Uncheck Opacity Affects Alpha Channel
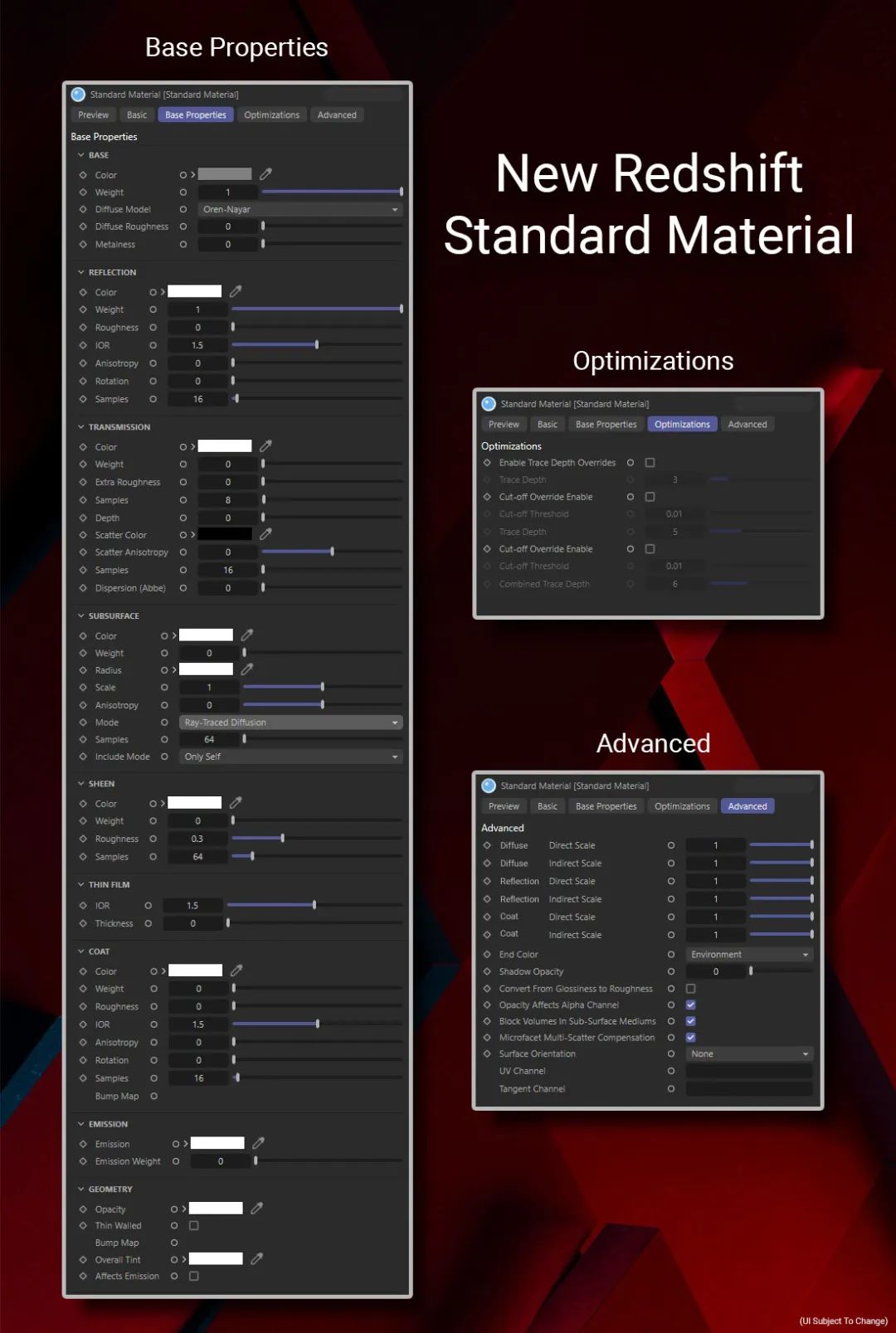Viewport: 896px width, 1333px height. (x=690, y=1005)
